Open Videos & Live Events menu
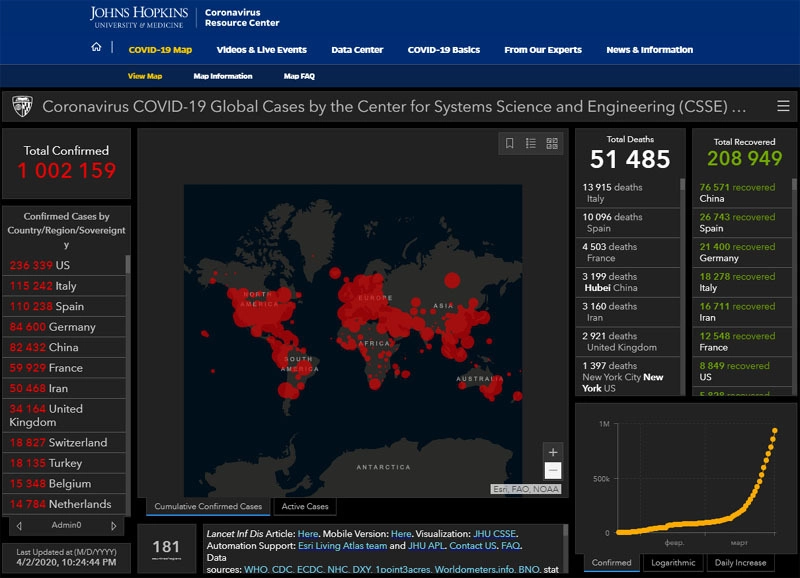Image resolution: width=800 pixels, height=578 pixels. [261, 49]
